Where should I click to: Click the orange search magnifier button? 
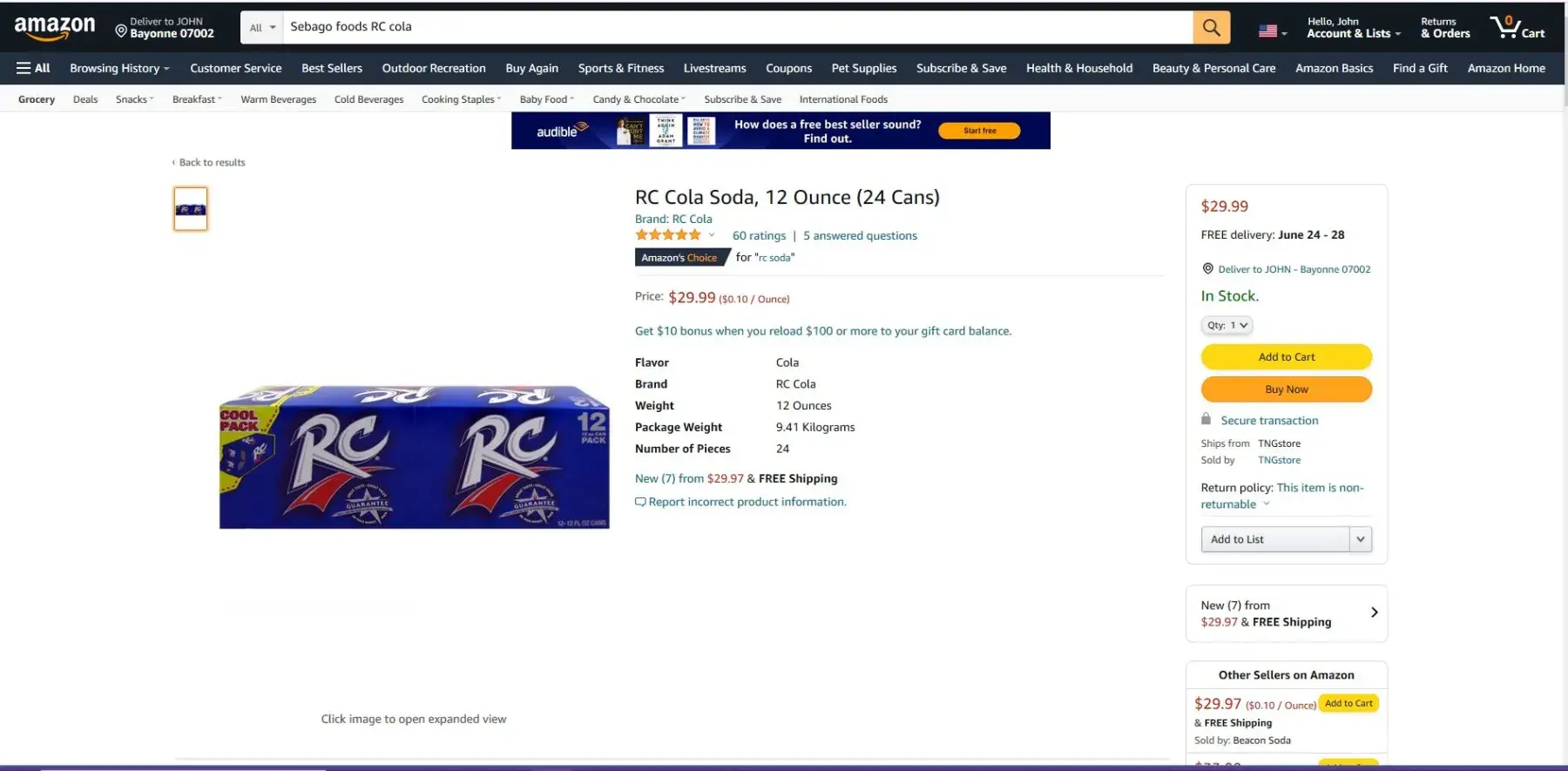coord(1211,27)
